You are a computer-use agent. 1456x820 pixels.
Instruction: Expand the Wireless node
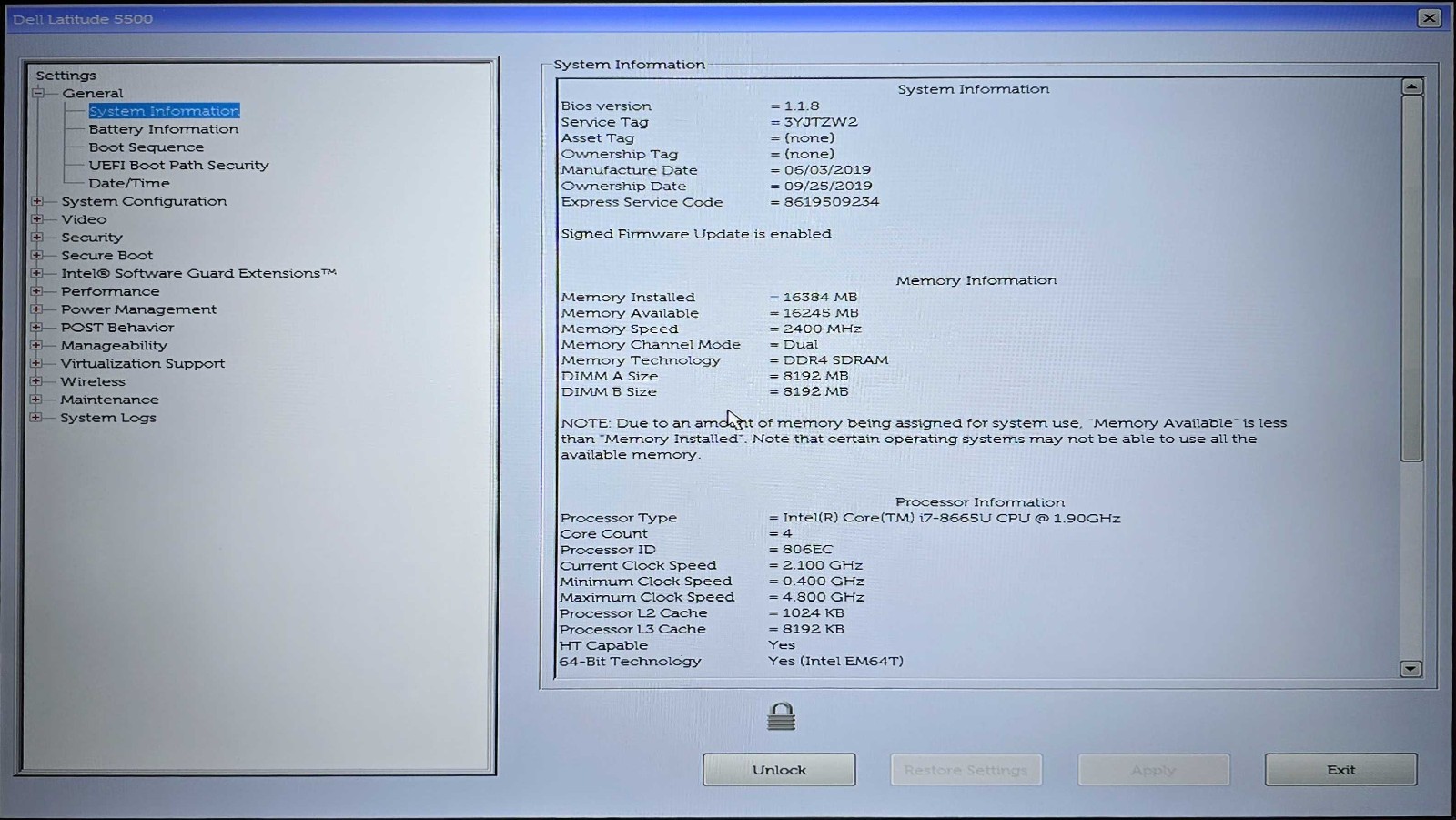pyautogui.click(x=37, y=381)
